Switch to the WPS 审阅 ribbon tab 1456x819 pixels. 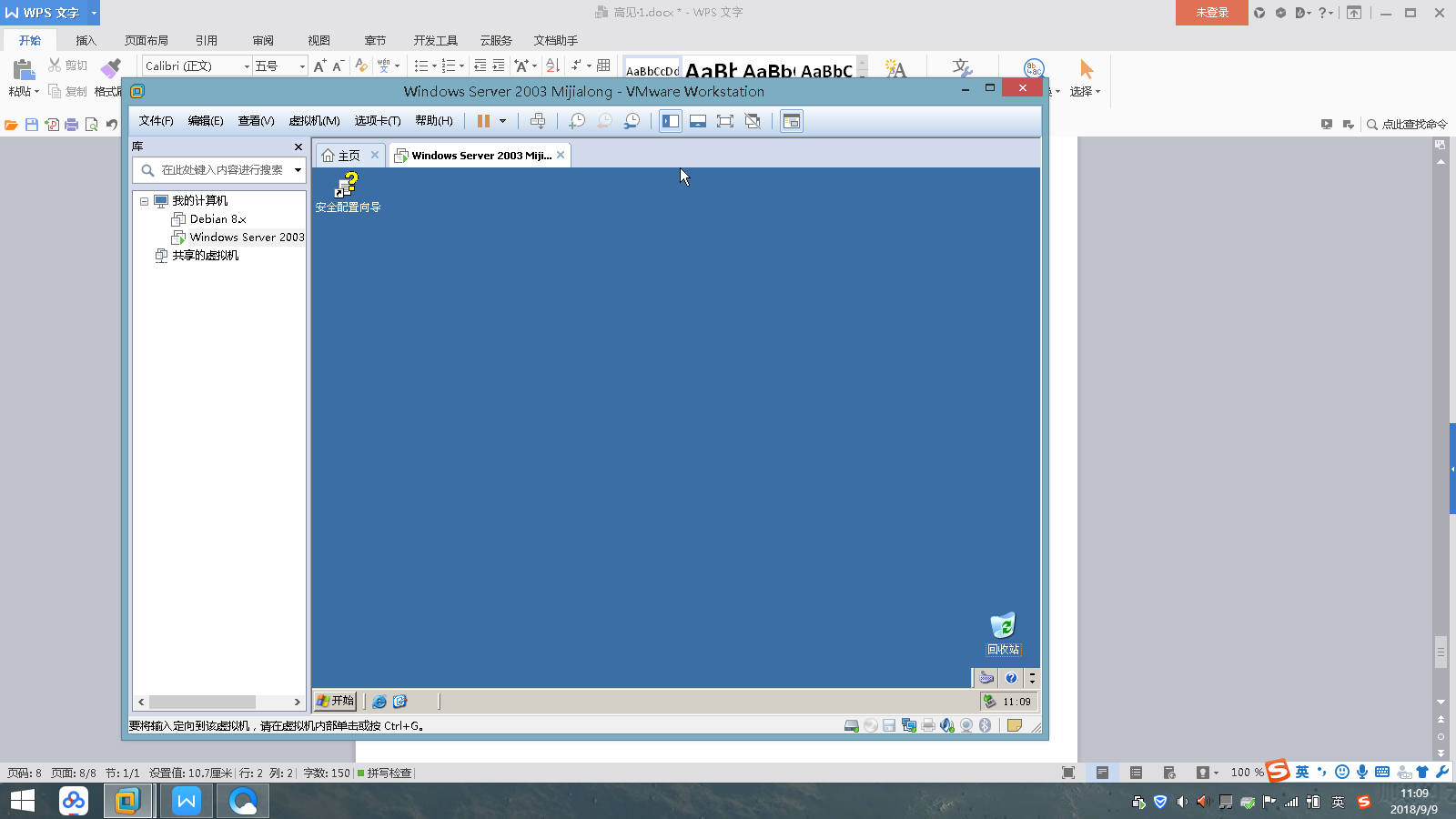pyautogui.click(x=263, y=40)
